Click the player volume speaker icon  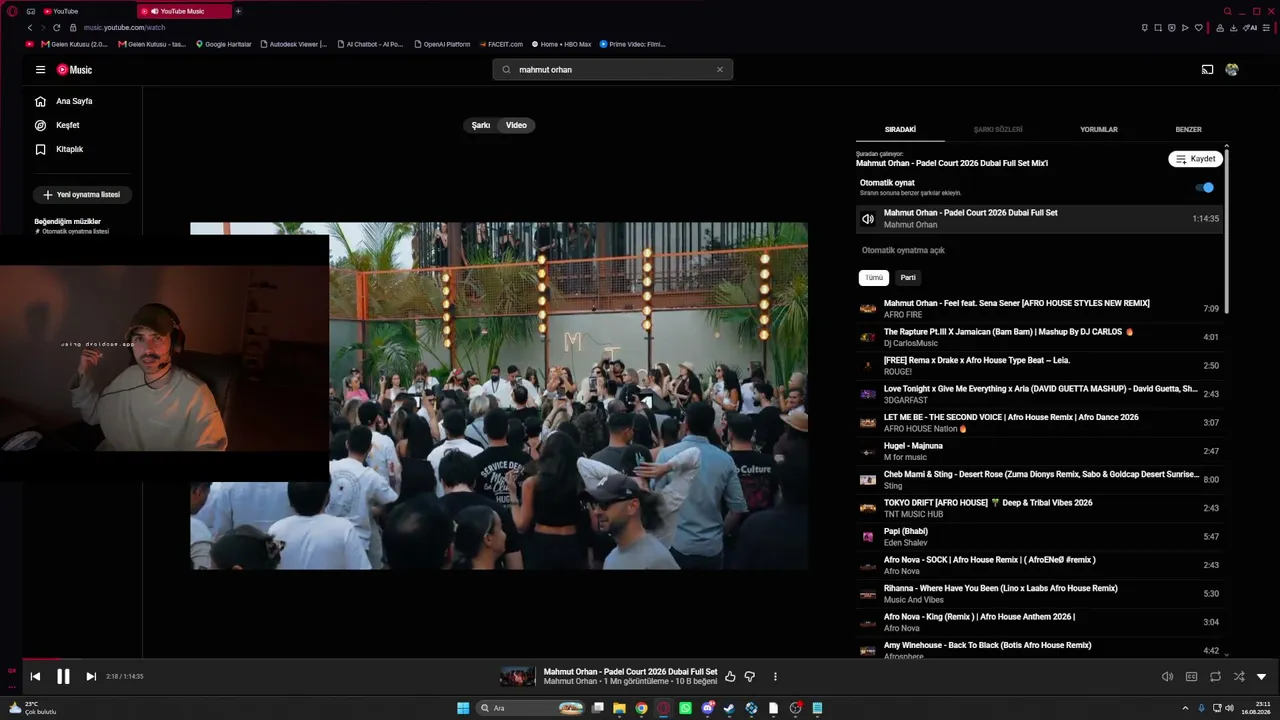tap(1167, 677)
